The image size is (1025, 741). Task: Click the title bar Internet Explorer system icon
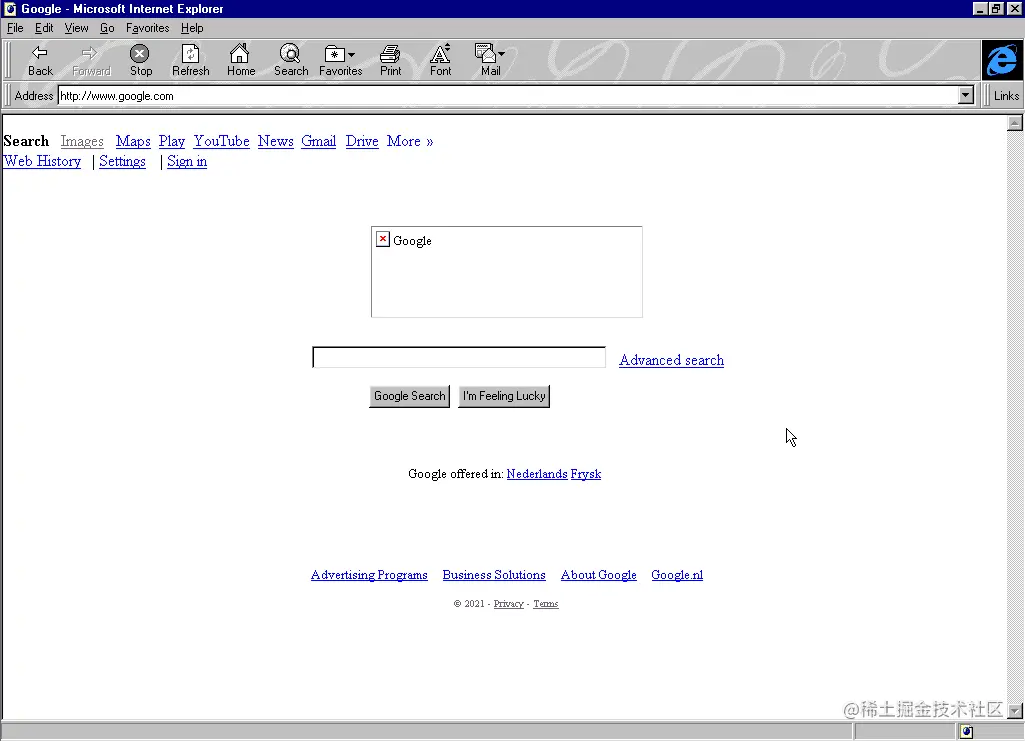[x=10, y=8]
